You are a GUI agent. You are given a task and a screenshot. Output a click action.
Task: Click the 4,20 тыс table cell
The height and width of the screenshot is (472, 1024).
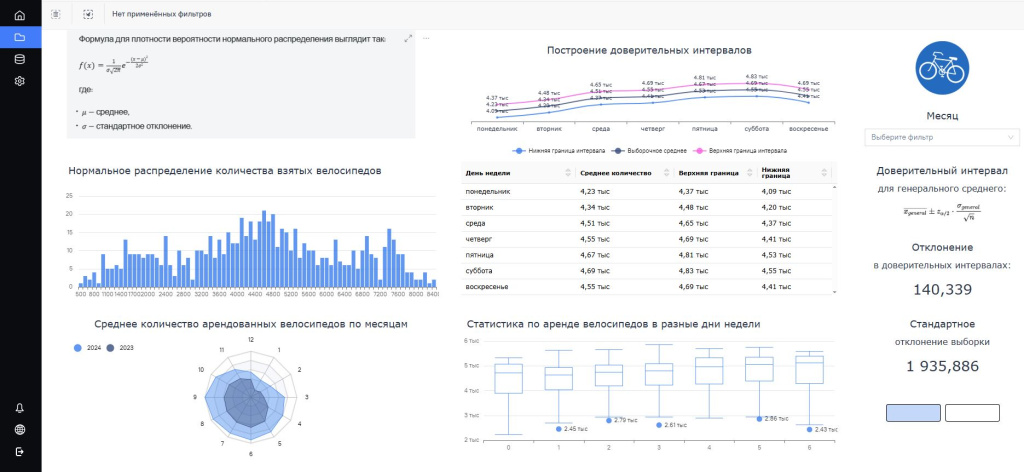pyautogui.click(x=776, y=207)
